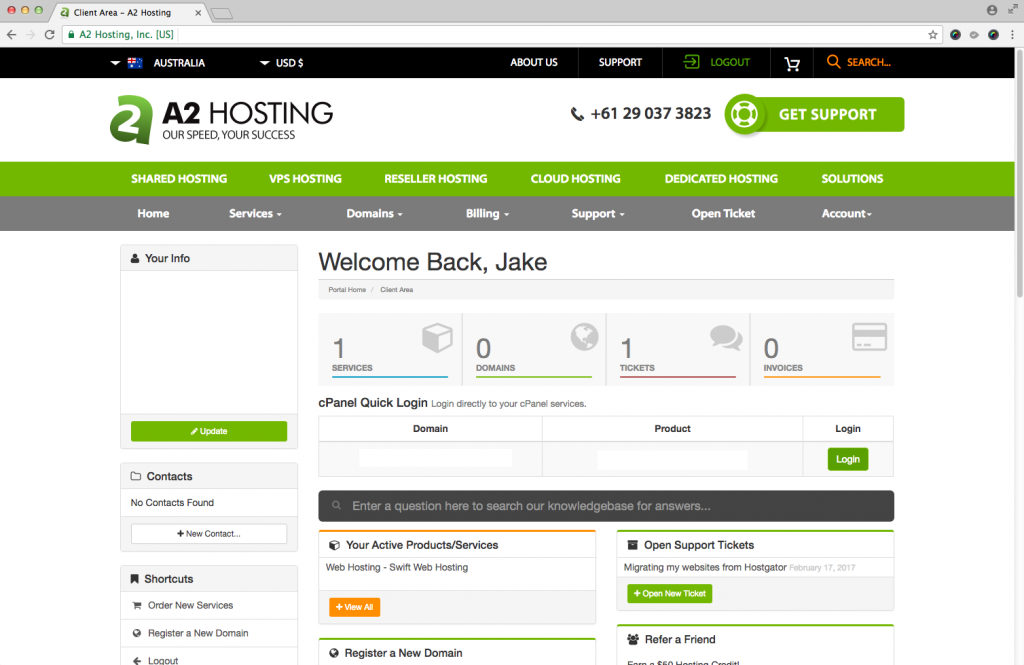Expand the Billing menu
Viewport: 1024px width, 665px height.
tap(487, 214)
